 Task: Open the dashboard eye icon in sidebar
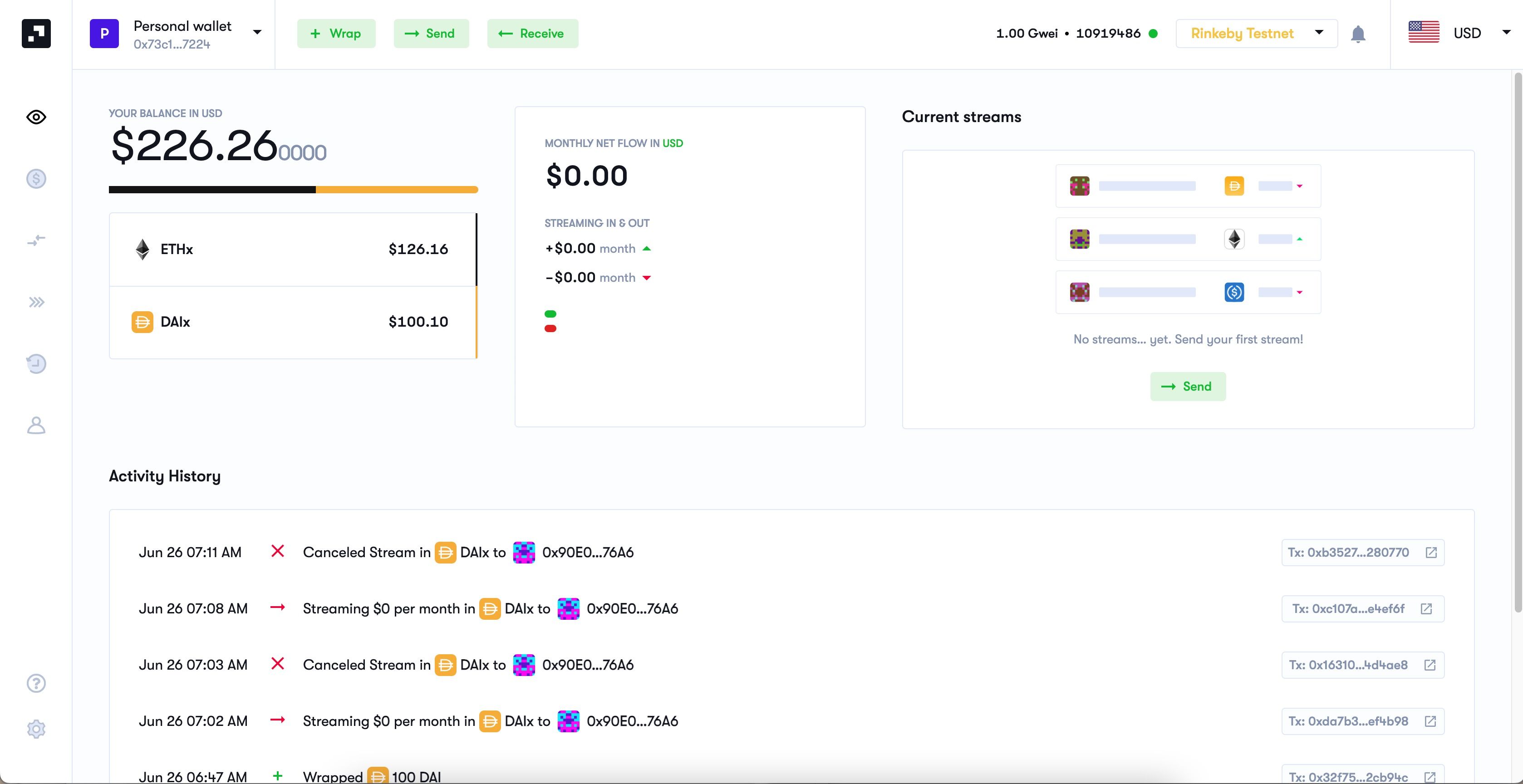pos(36,117)
